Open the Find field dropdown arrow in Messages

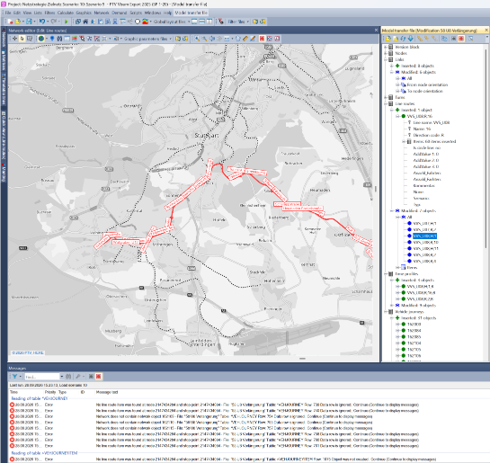point(62,376)
